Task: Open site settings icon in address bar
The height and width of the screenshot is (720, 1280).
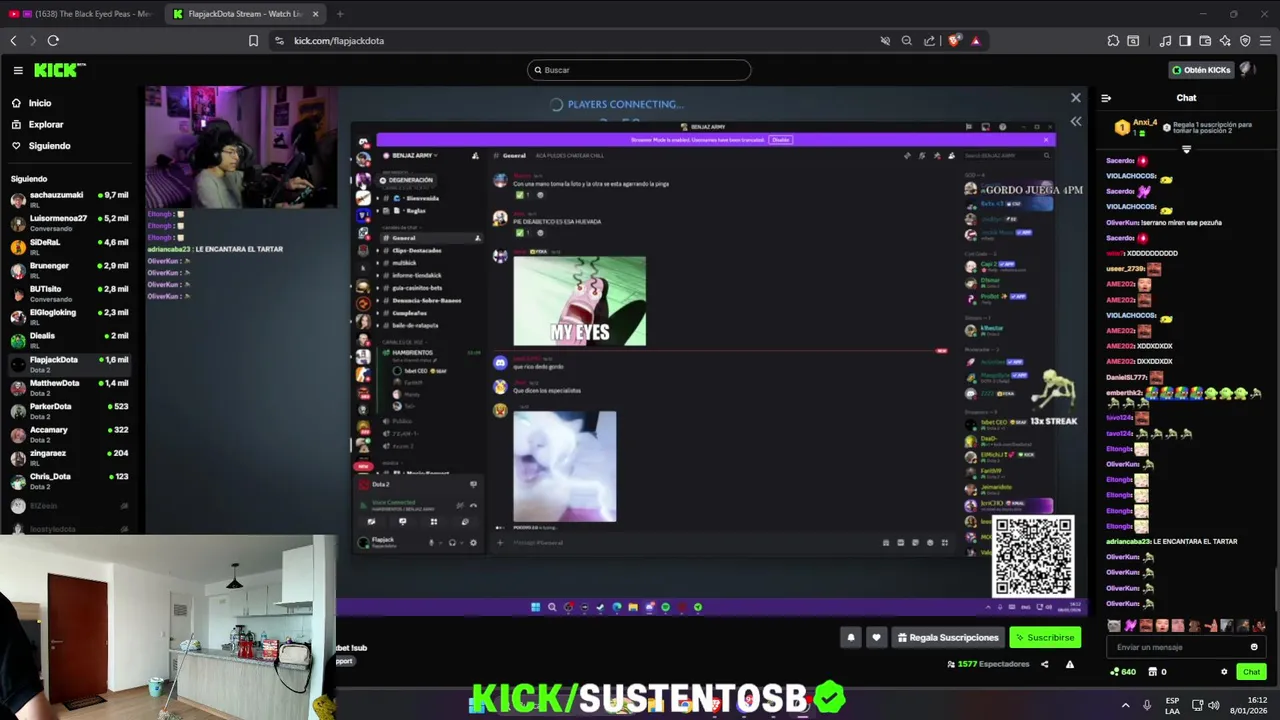Action: tap(279, 41)
